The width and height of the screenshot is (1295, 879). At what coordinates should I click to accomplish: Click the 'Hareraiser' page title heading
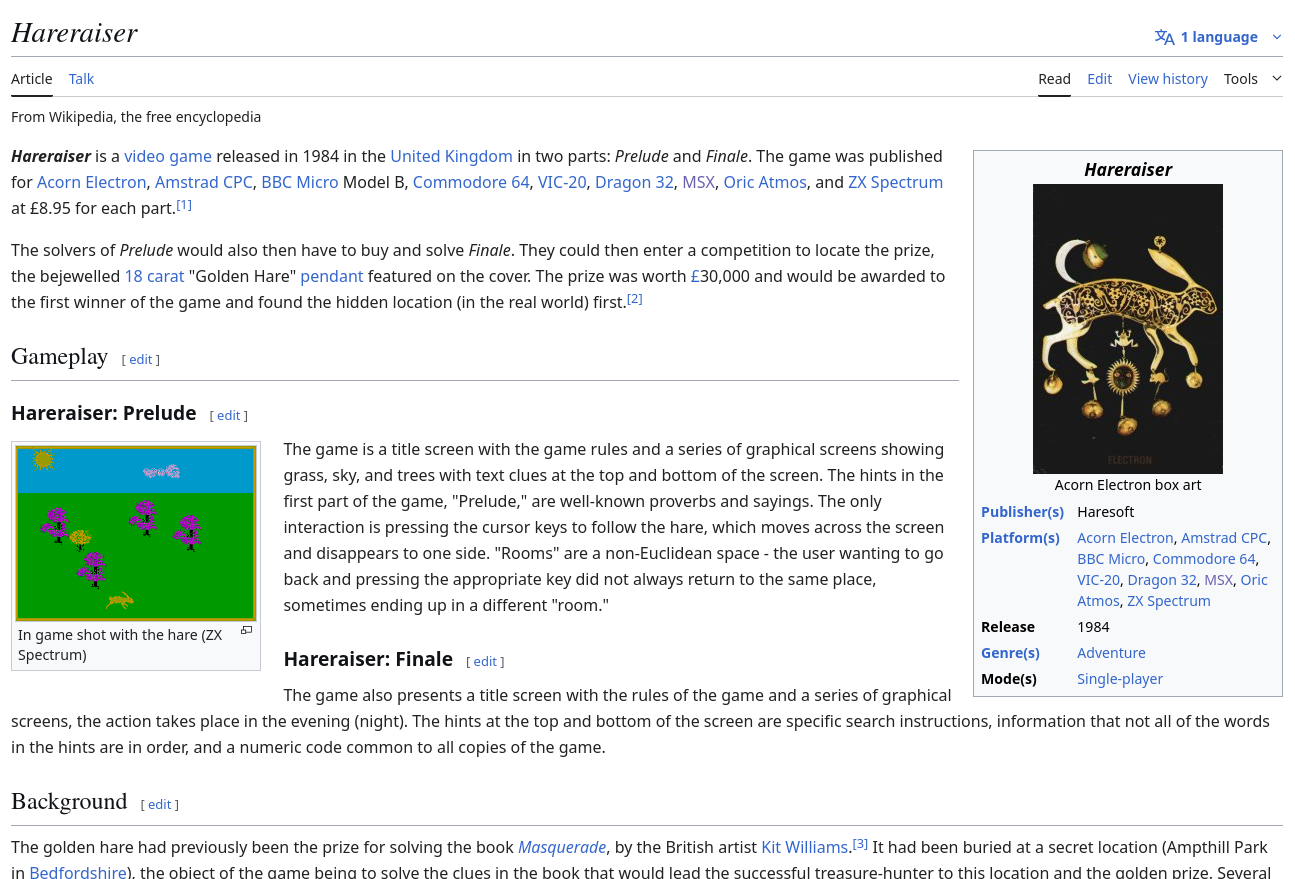tap(74, 33)
